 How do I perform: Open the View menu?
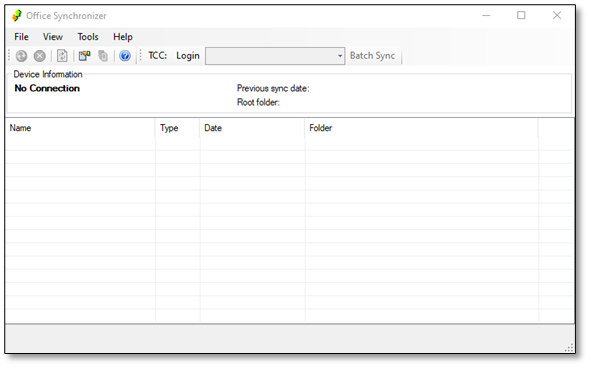tap(53, 37)
